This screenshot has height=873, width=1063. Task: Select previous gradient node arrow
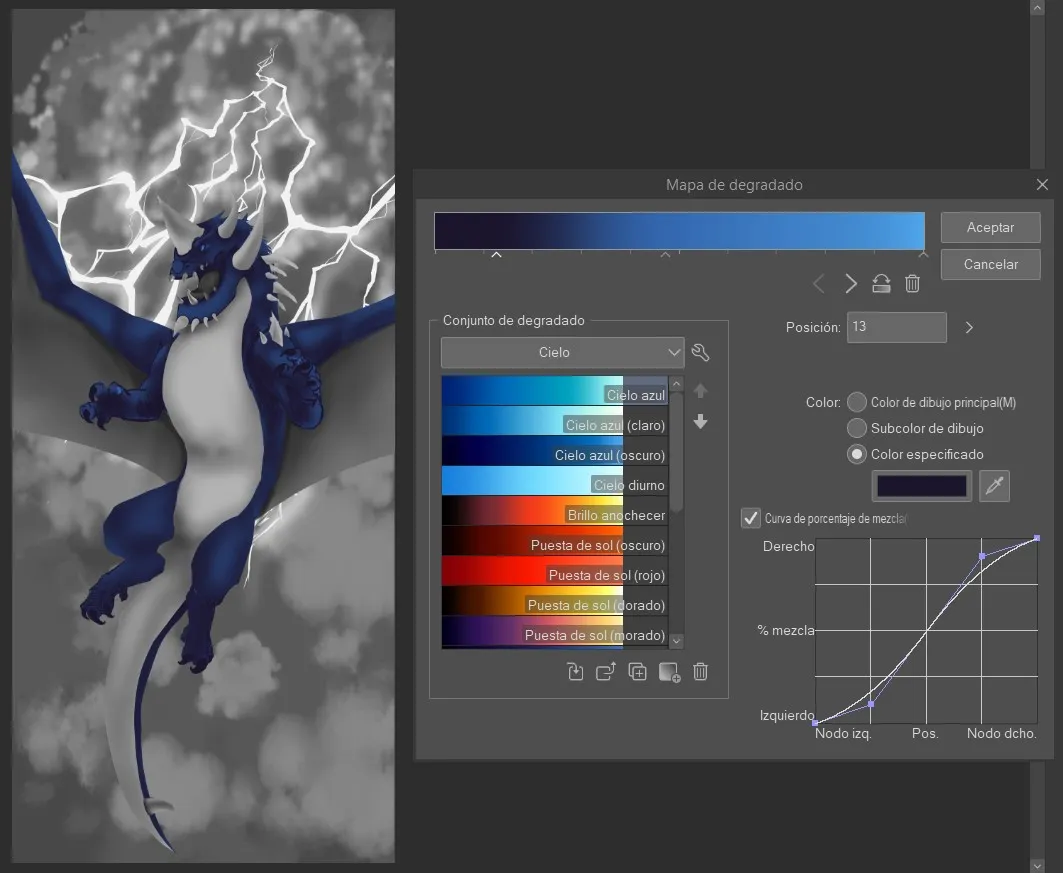(819, 283)
